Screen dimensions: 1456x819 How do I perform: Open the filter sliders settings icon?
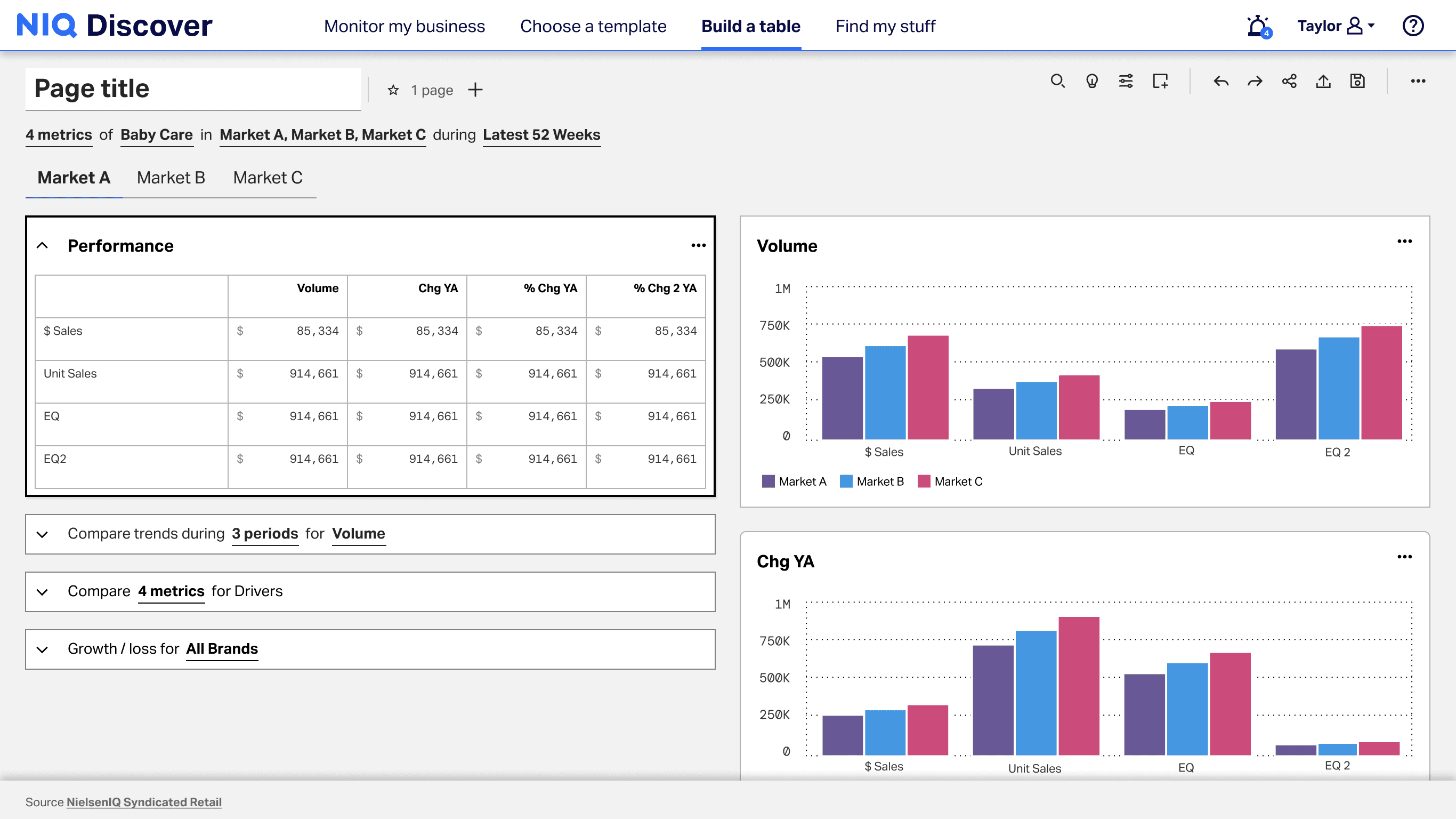1126,82
